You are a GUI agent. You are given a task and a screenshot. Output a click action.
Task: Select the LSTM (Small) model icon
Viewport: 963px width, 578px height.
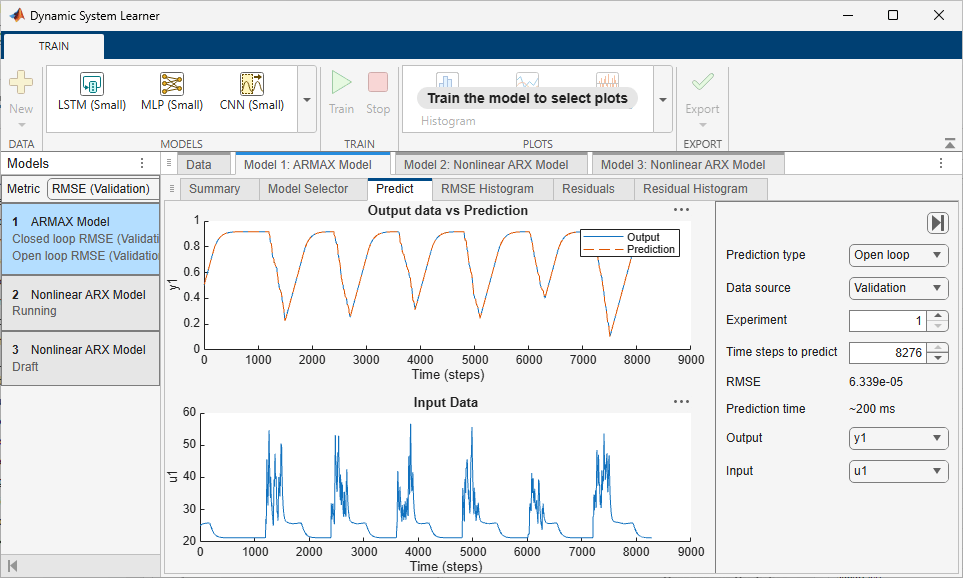click(x=92, y=84)
